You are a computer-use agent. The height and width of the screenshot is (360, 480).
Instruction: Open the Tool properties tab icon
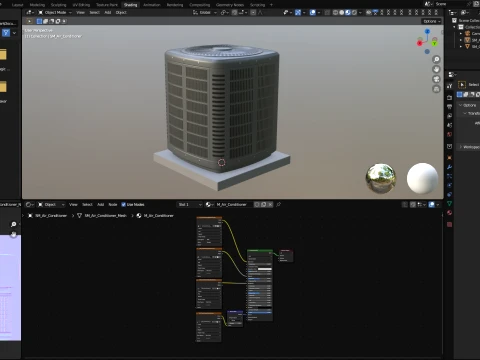(x=449, y=86)
